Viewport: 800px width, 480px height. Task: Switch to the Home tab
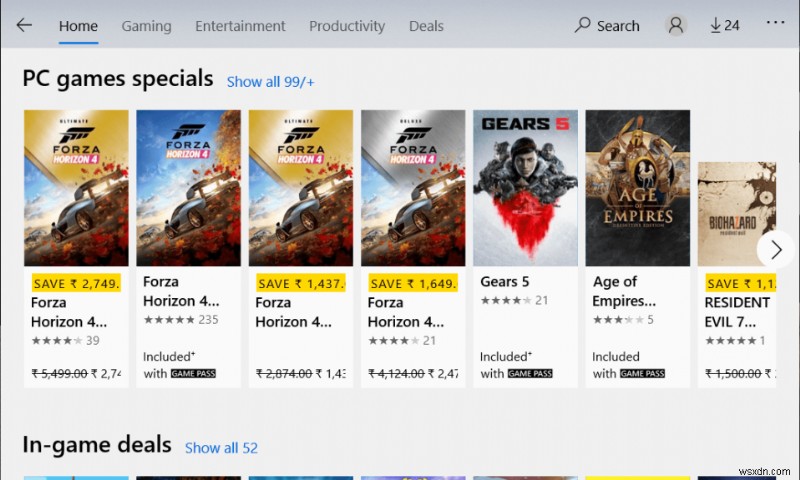coord(78,26)
